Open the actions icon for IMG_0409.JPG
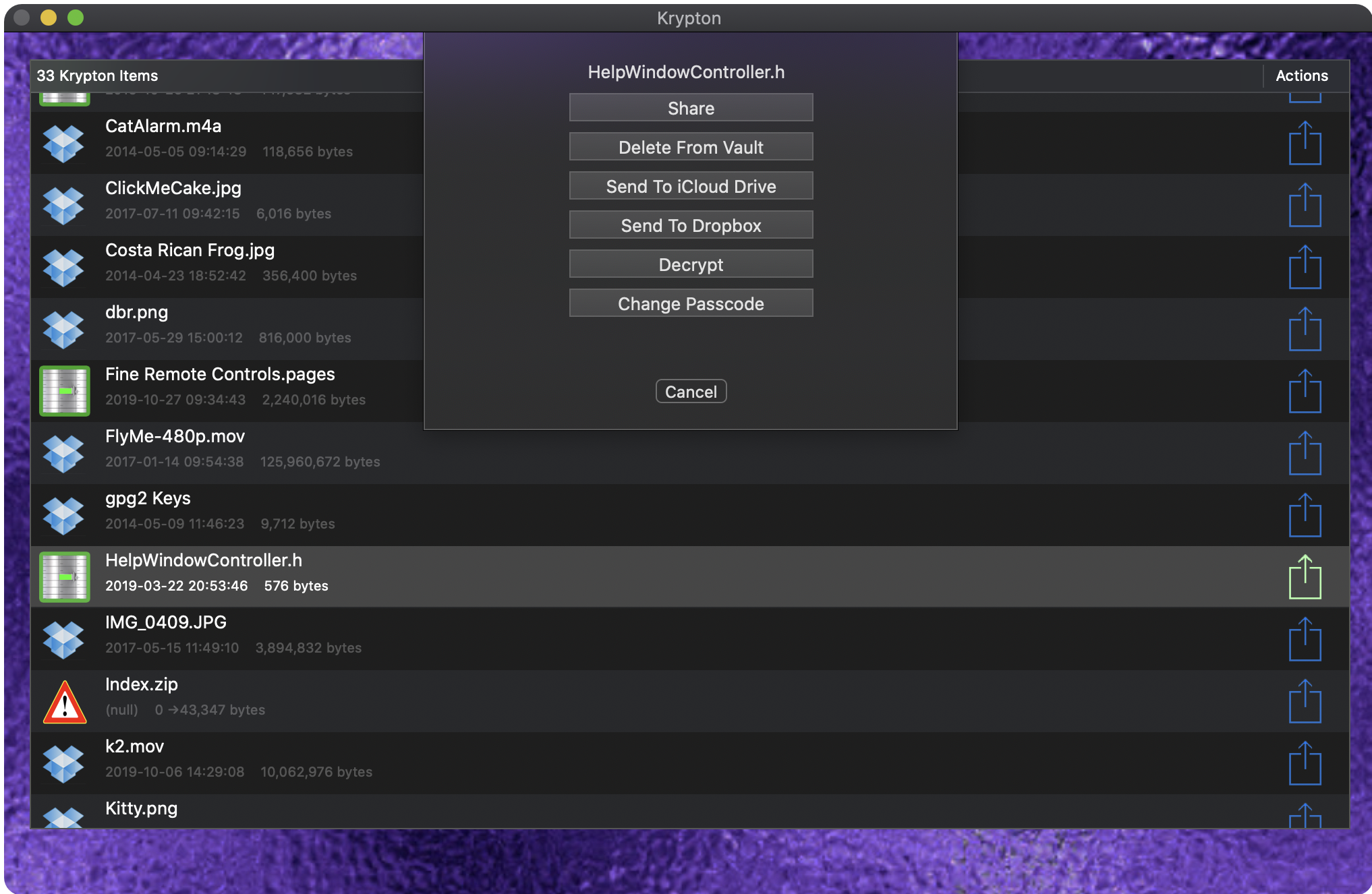This screenshot has height=894, width=1372. (x=1305, y=639)
